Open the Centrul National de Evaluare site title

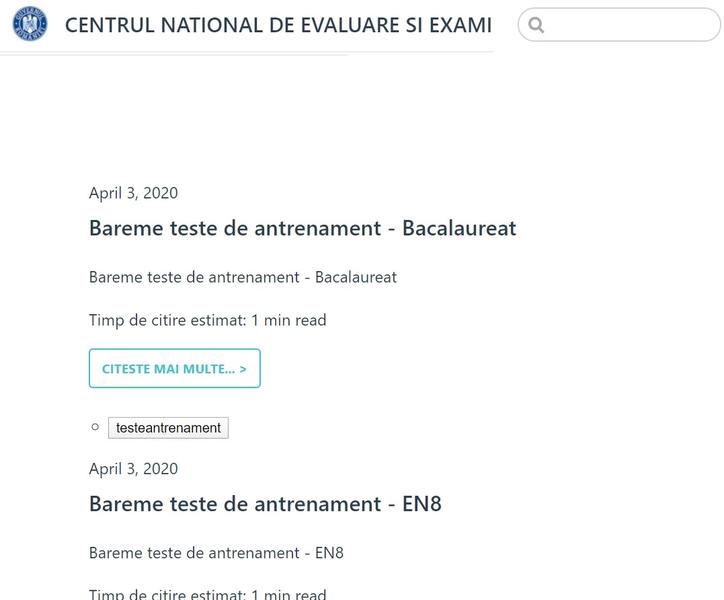tap(278, 25)
